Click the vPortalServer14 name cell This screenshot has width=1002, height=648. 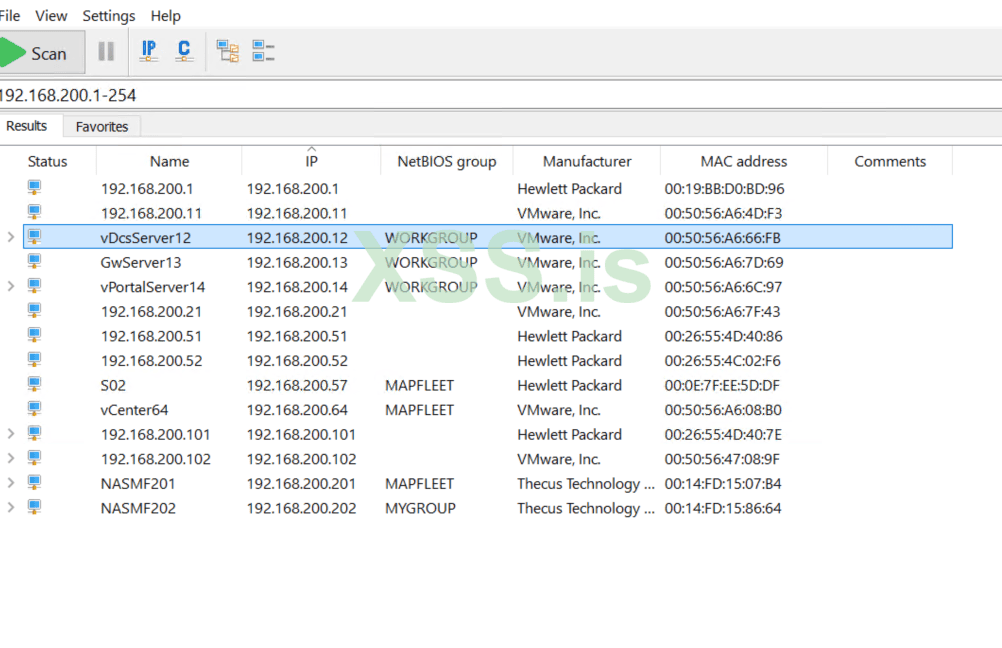click(x=153, y=287)
